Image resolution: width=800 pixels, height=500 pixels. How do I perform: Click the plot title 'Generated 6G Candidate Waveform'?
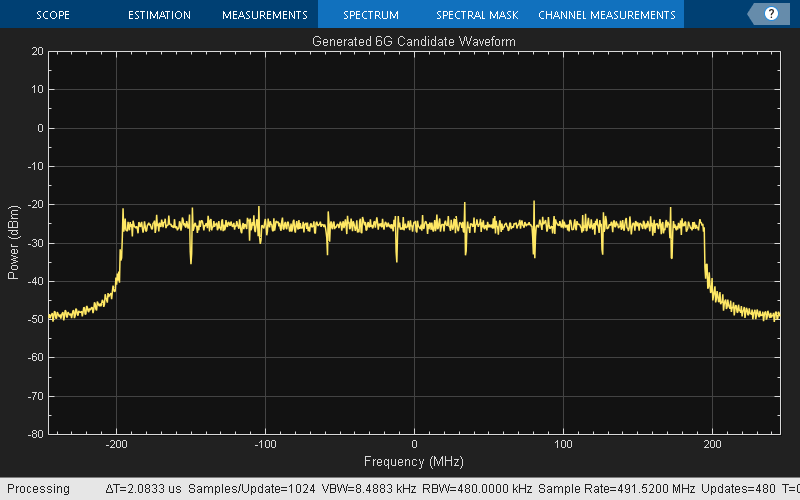coord(414,41)
